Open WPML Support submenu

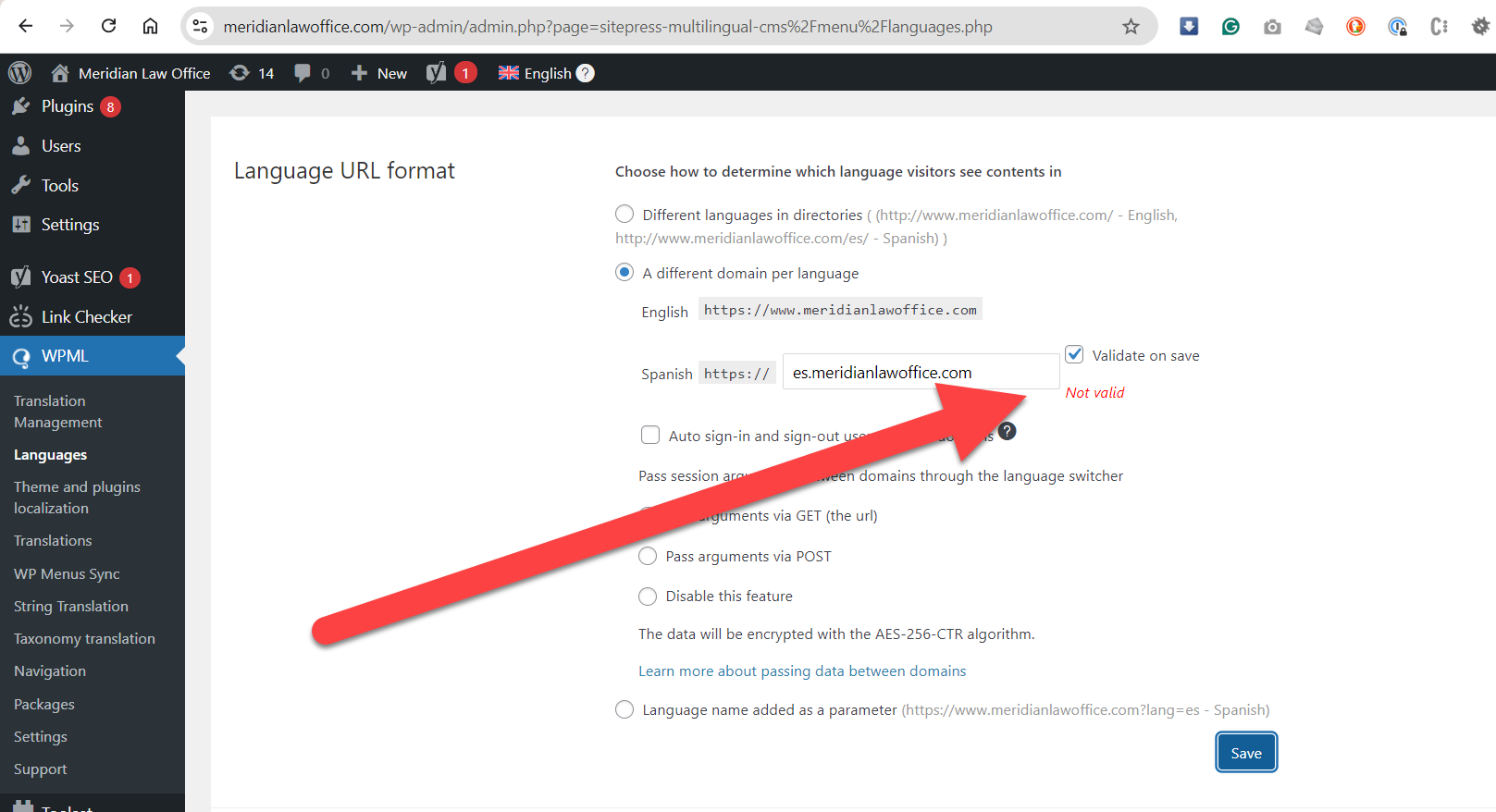41,769
